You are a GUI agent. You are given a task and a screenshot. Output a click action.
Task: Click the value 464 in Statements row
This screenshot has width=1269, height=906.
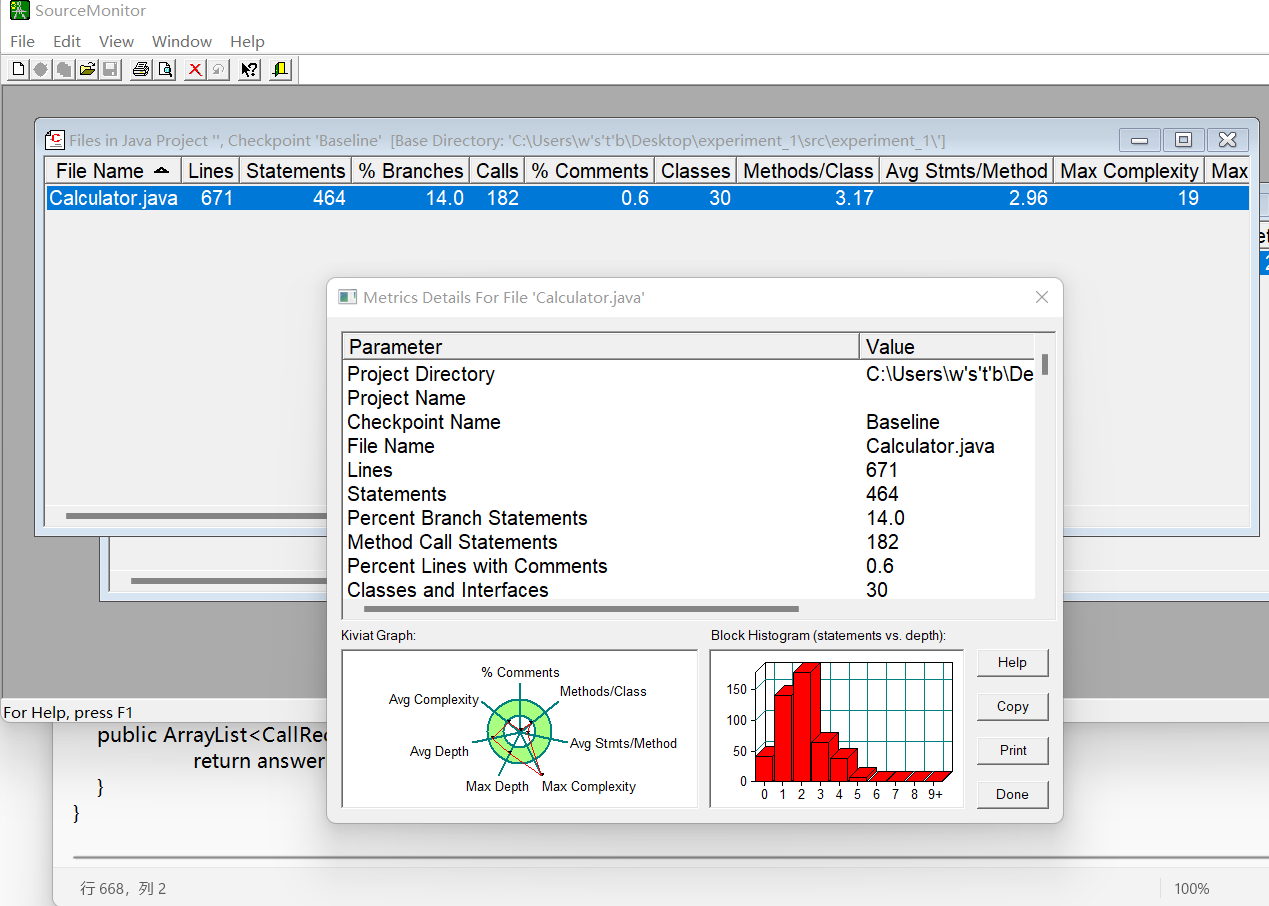[882, 494]
